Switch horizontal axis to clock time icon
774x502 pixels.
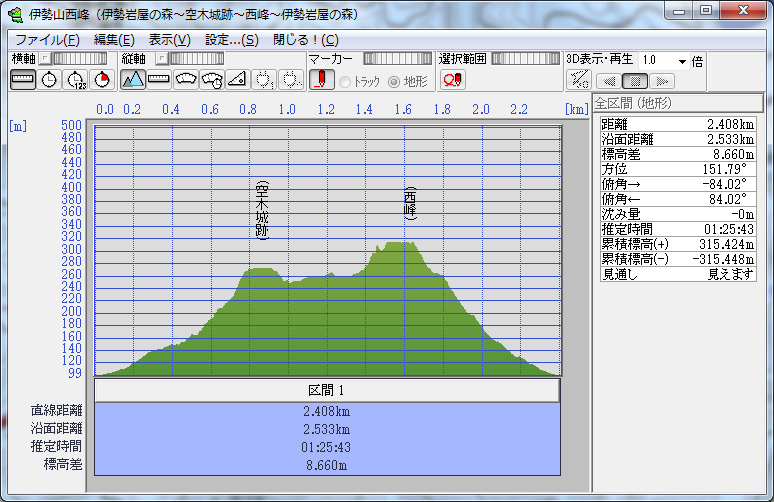49,79
